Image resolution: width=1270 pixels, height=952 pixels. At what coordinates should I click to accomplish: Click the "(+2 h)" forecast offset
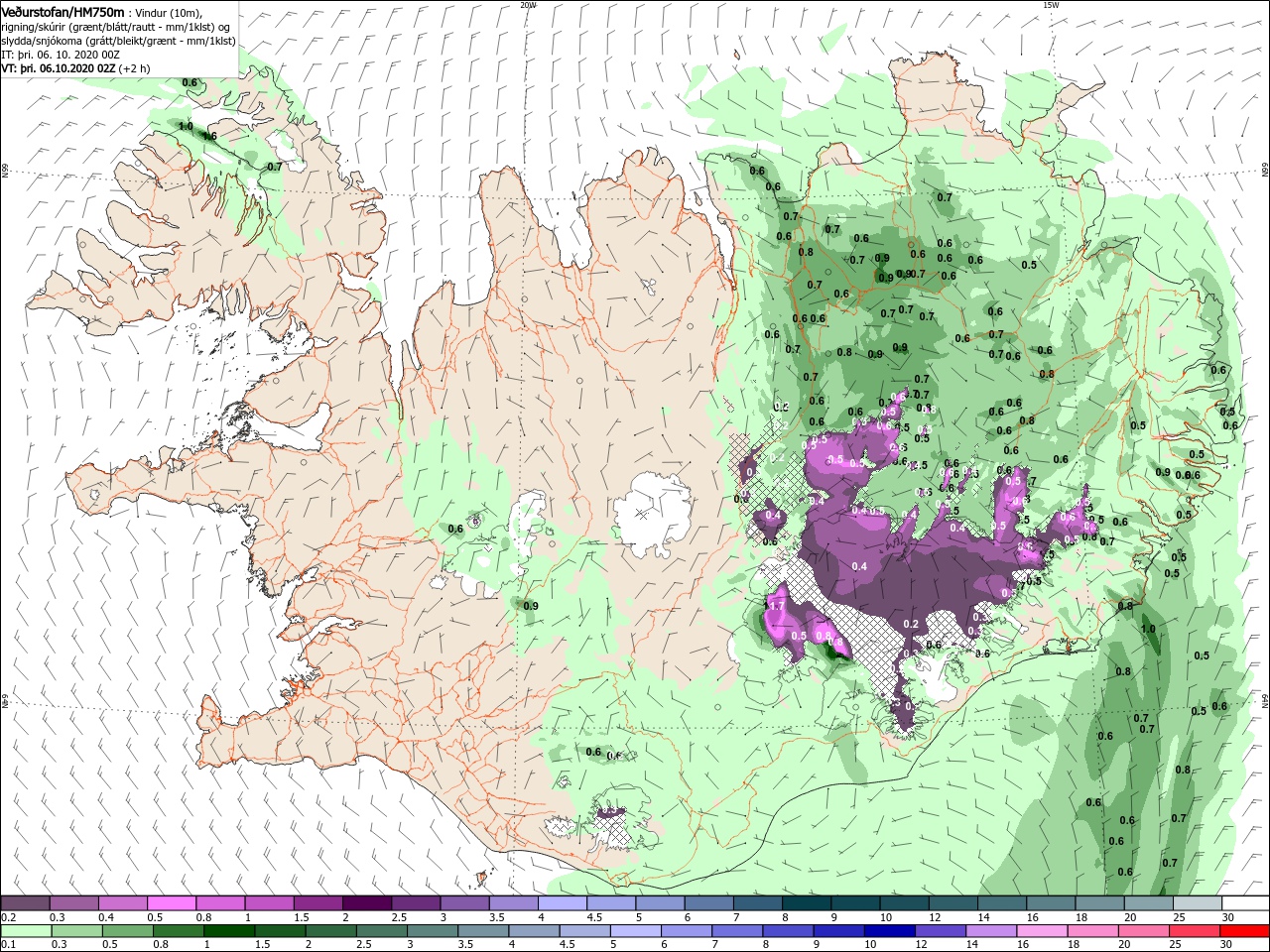[x=136, y=68]
